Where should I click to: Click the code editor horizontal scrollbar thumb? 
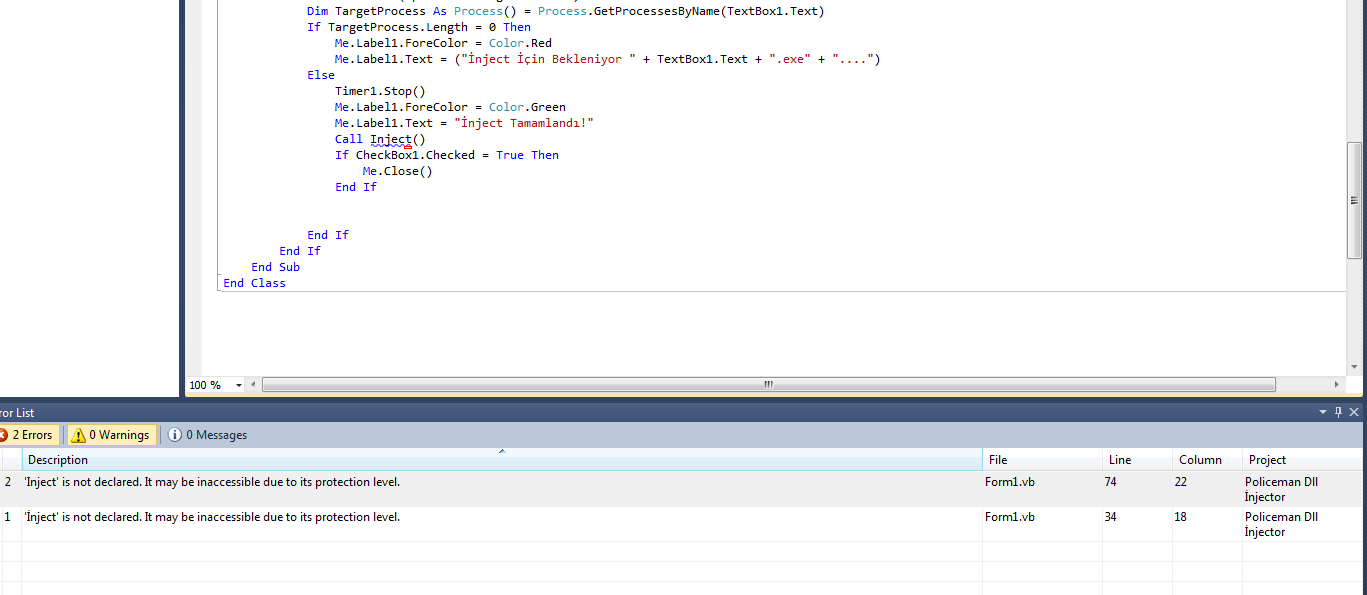point(768,385)
